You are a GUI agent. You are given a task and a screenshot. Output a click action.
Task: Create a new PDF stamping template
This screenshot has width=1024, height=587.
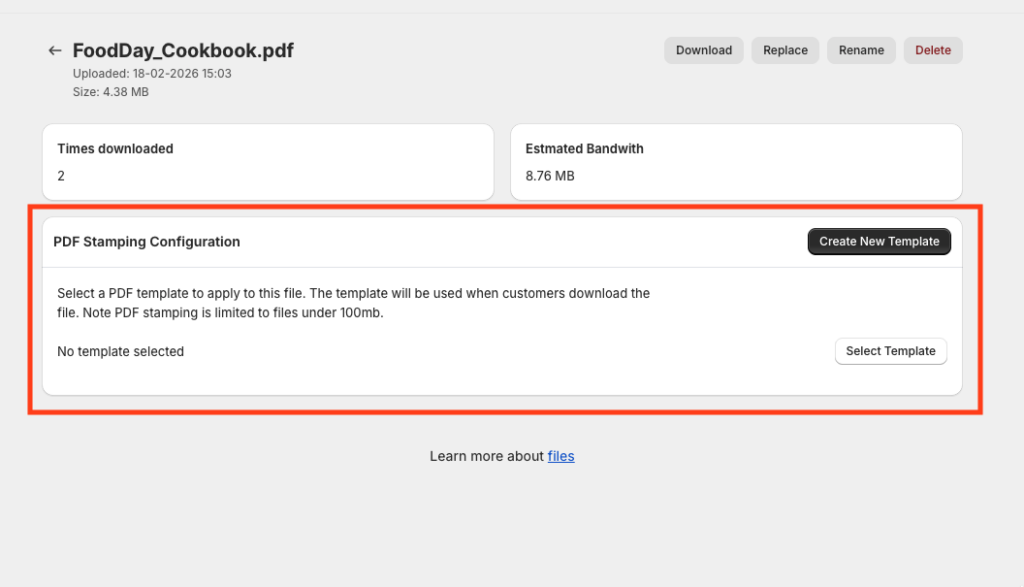879,241
